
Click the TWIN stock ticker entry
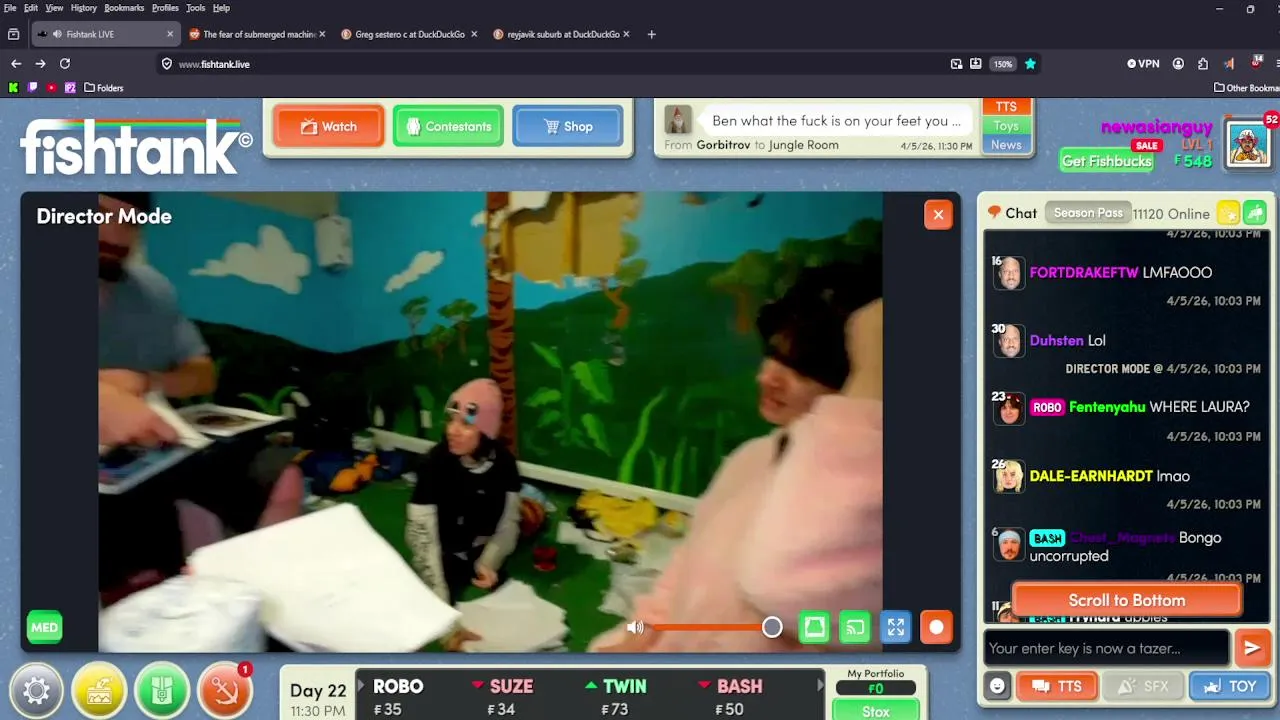[x=615, y=697]
